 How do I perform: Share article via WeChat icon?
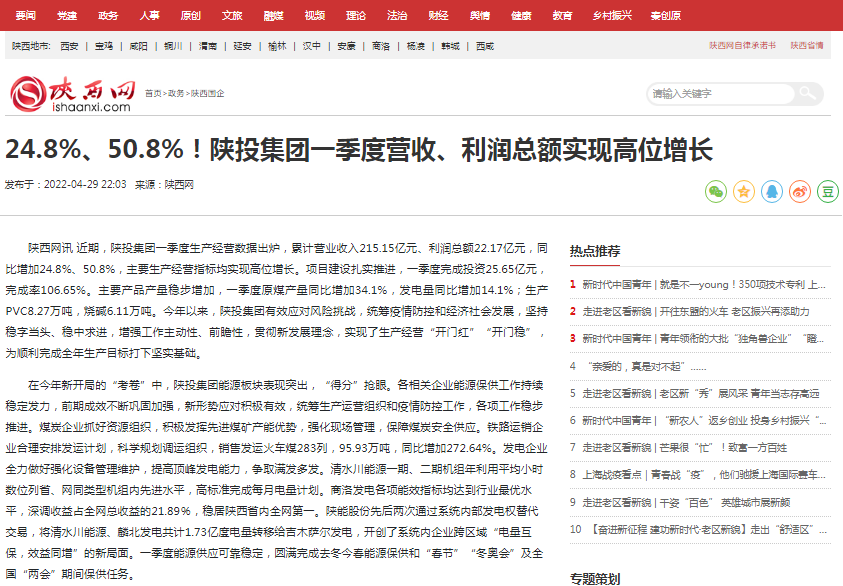(x=715, y=191)
